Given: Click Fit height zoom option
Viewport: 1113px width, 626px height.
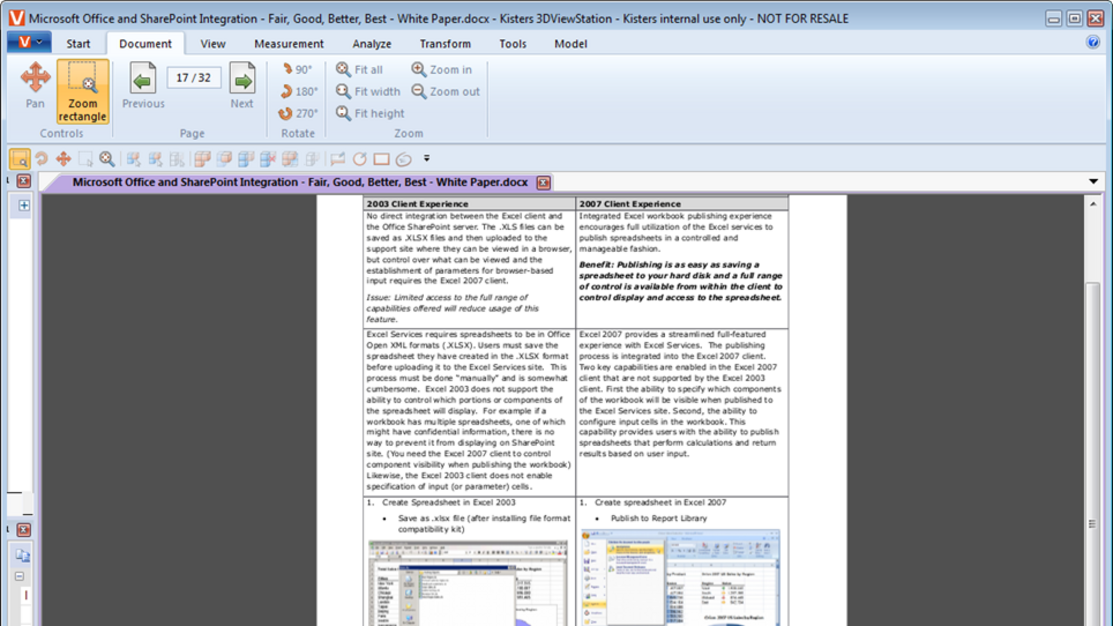Looking at the screenshot, I should 370,114.
